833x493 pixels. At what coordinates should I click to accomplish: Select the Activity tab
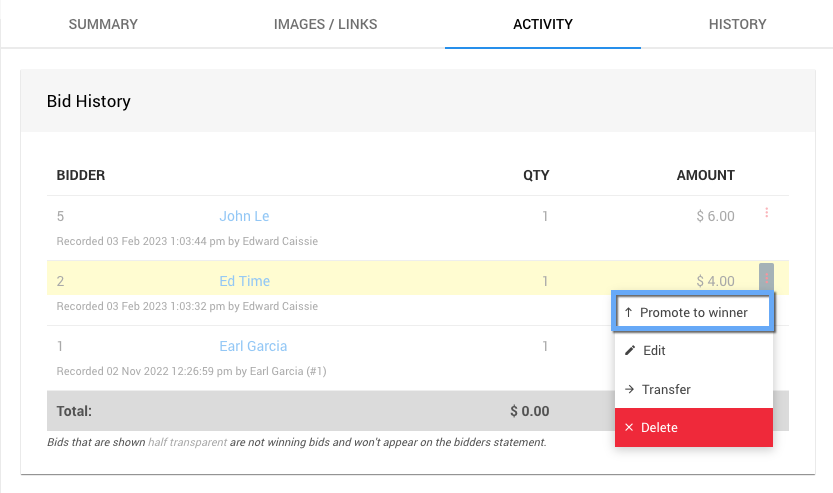pos(542,24)
